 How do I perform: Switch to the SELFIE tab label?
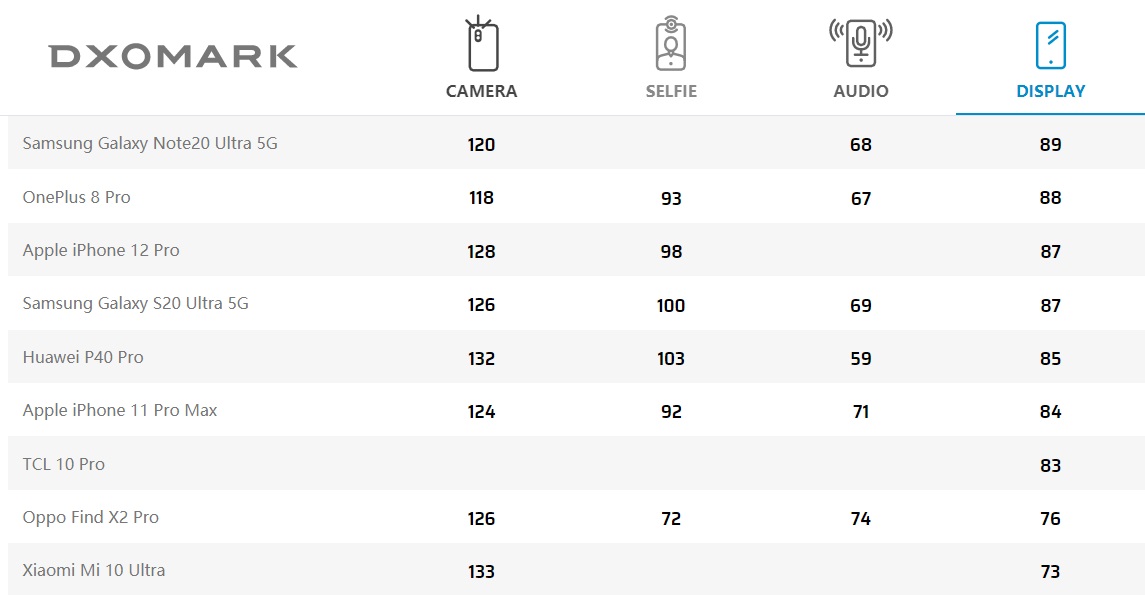(x=671, y=91)
